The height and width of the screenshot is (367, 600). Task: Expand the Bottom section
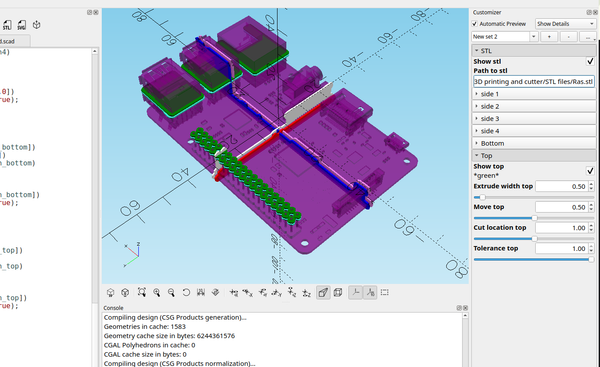pyautogui.click(x=534, y=143)
